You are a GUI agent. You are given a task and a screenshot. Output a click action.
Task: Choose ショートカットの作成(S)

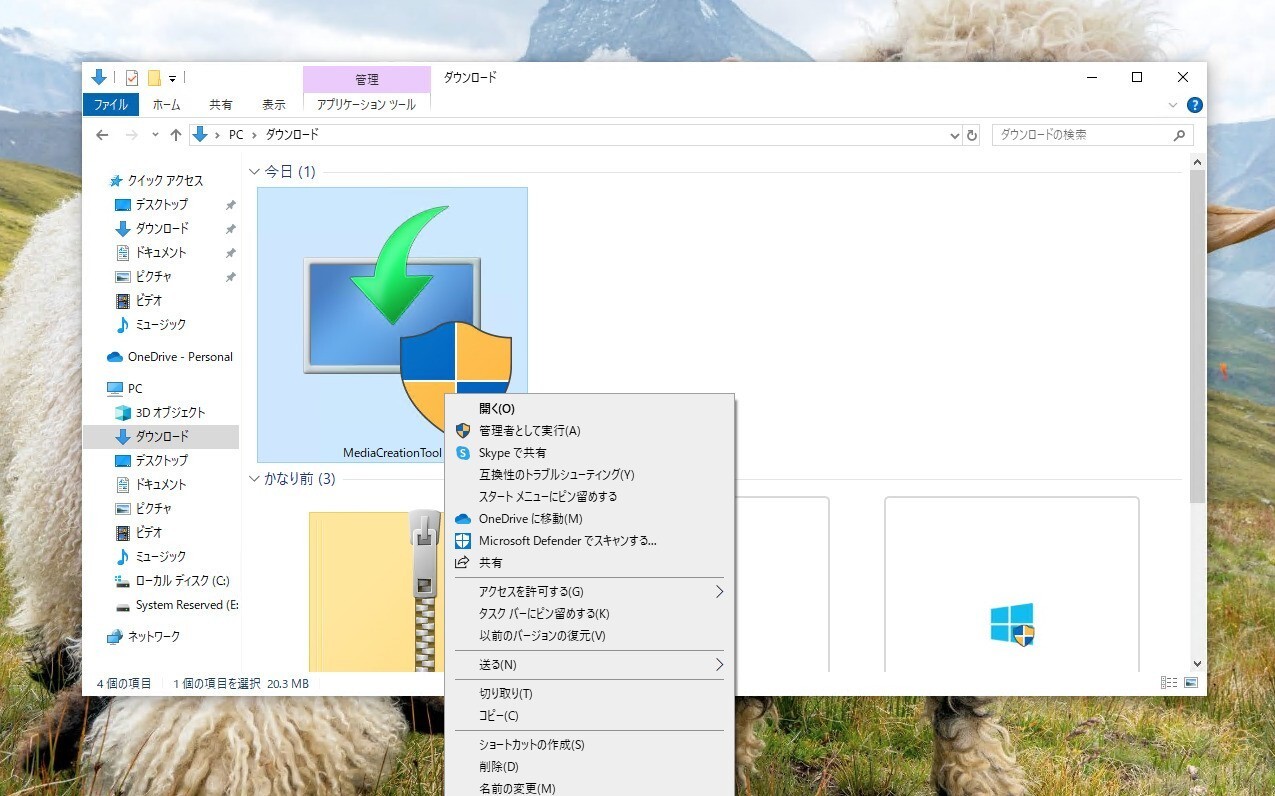pyautogui.click(x=589, y=745)
